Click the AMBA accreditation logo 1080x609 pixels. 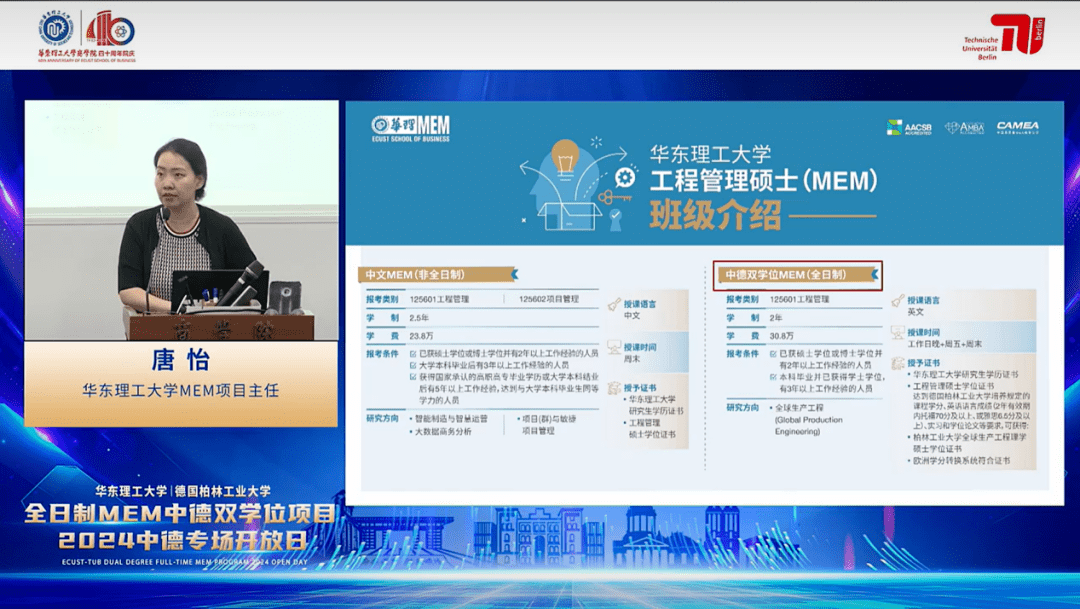click(964, 127)
